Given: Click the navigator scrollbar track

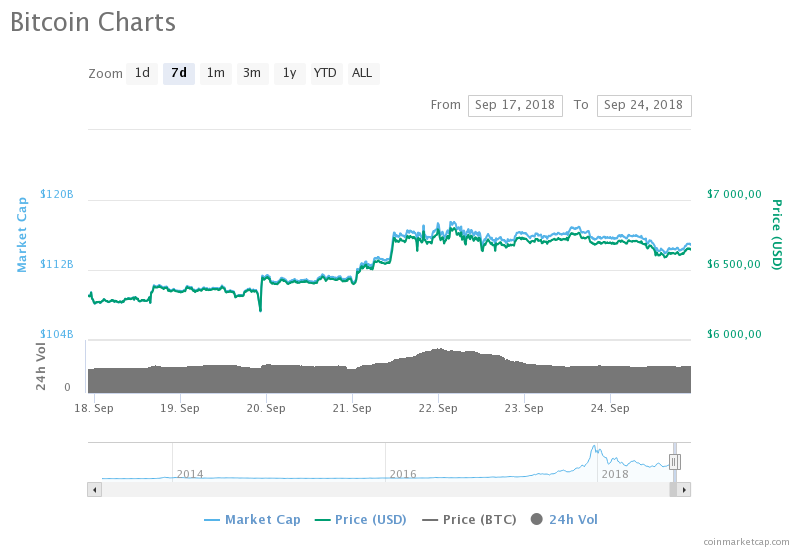Looking at the screenshot, I should pyautogui.click(x=380, y=489).
